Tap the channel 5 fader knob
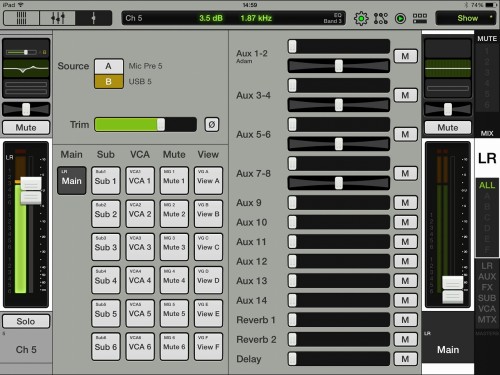The width and height of the screenshot is (500, 375). [31, 191]
